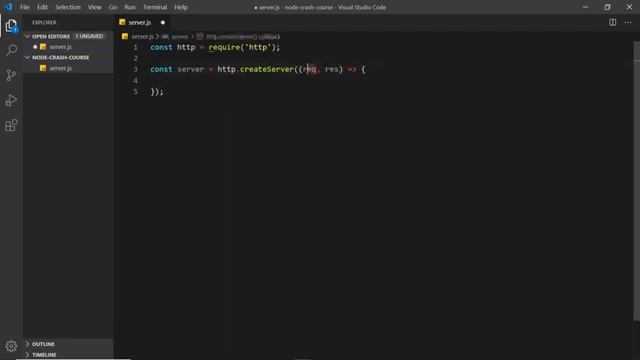Open the Go menu
Viewport: 640px width, 360px height.
point(113,7)
